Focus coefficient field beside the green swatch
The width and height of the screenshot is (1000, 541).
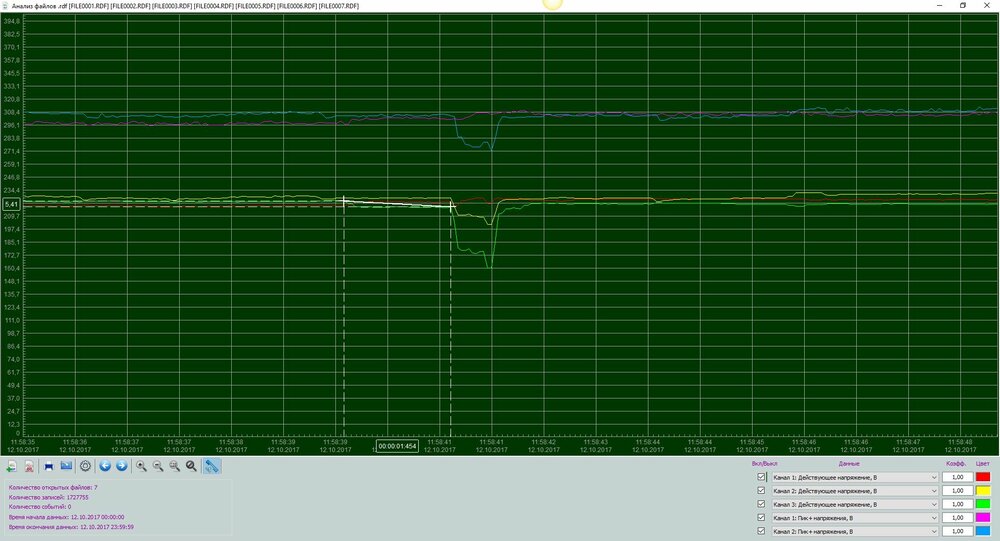click(957, 504)
